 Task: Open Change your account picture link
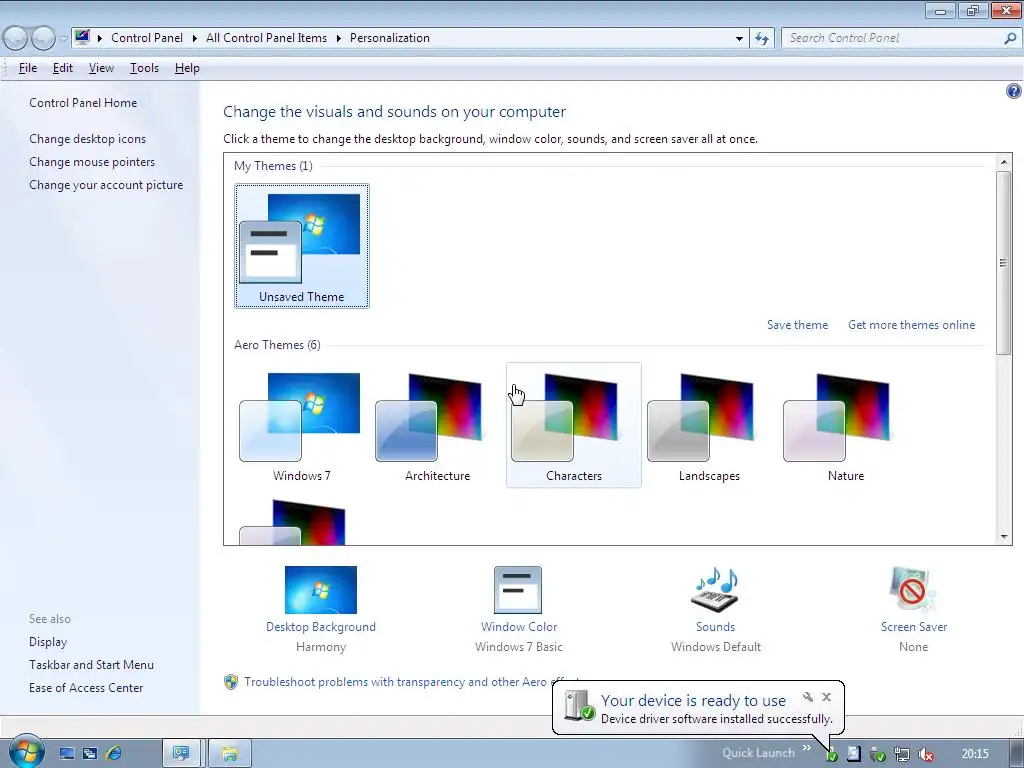pos(106,185)
